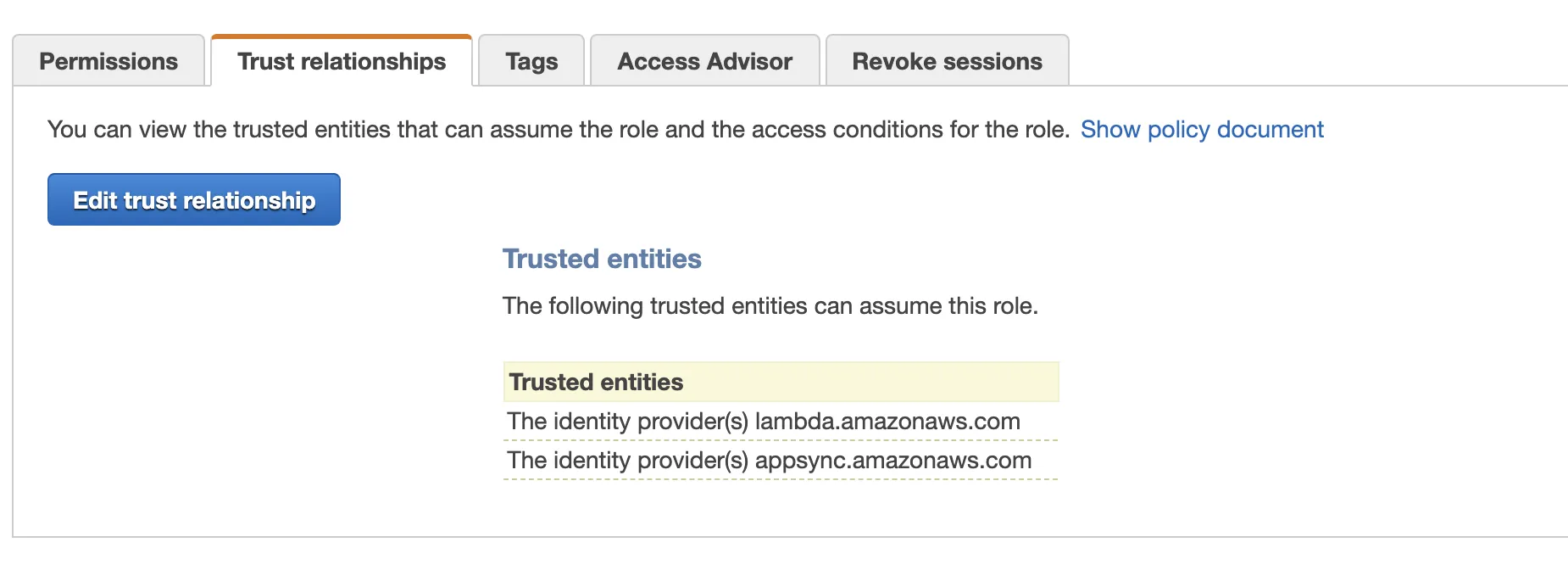
Task: Switch to the Tags tab
Action: click(531, 61)
